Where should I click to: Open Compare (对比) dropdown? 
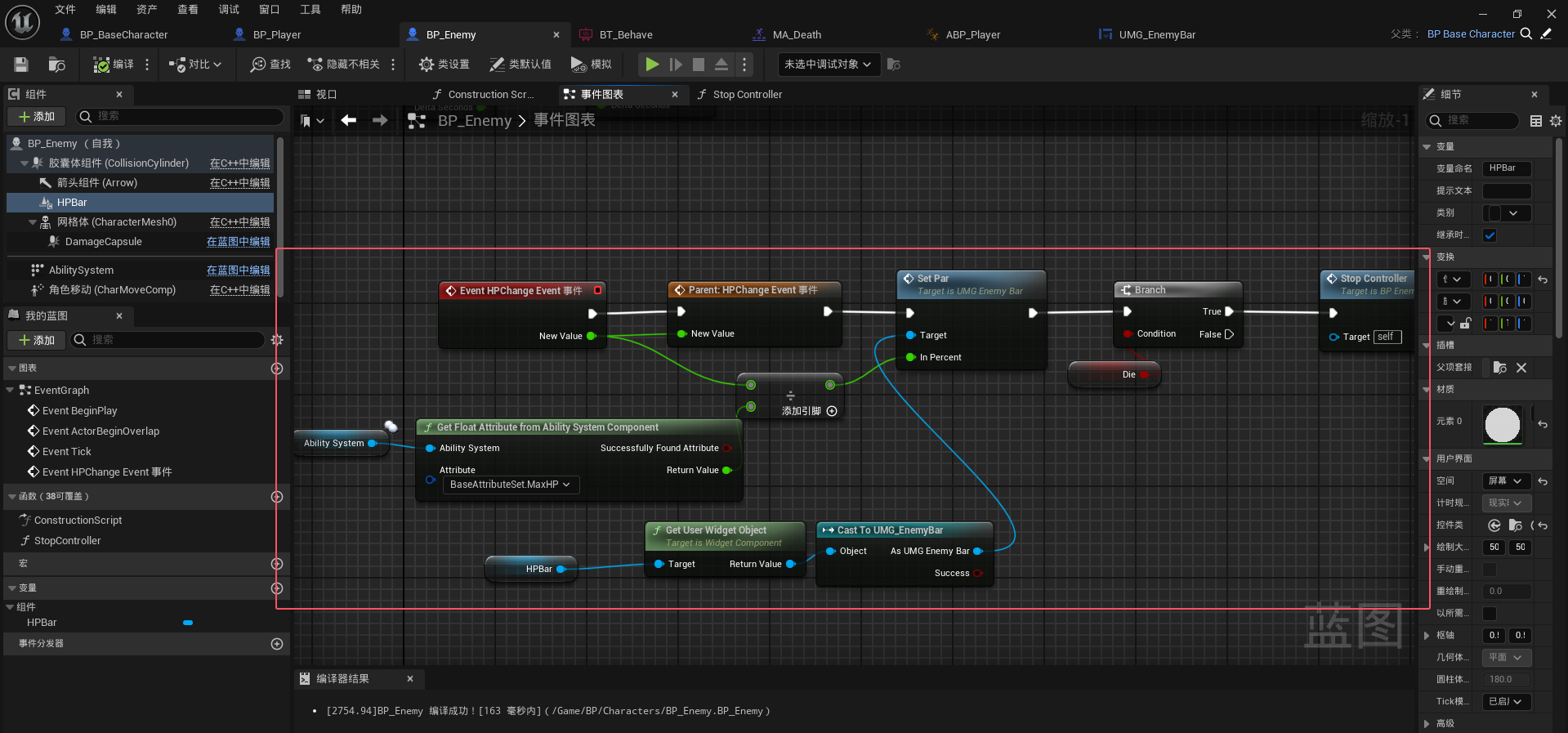click(x=195, y=65)
